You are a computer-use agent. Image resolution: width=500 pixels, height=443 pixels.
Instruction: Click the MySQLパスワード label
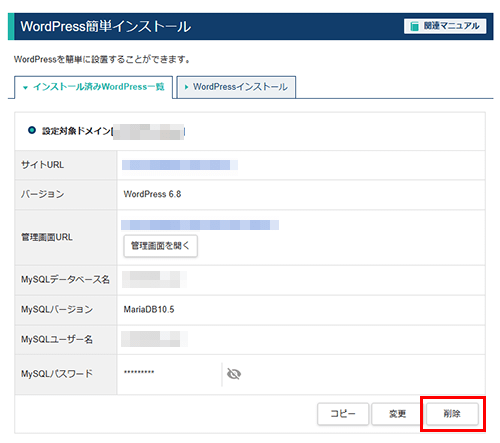point(57,374)
